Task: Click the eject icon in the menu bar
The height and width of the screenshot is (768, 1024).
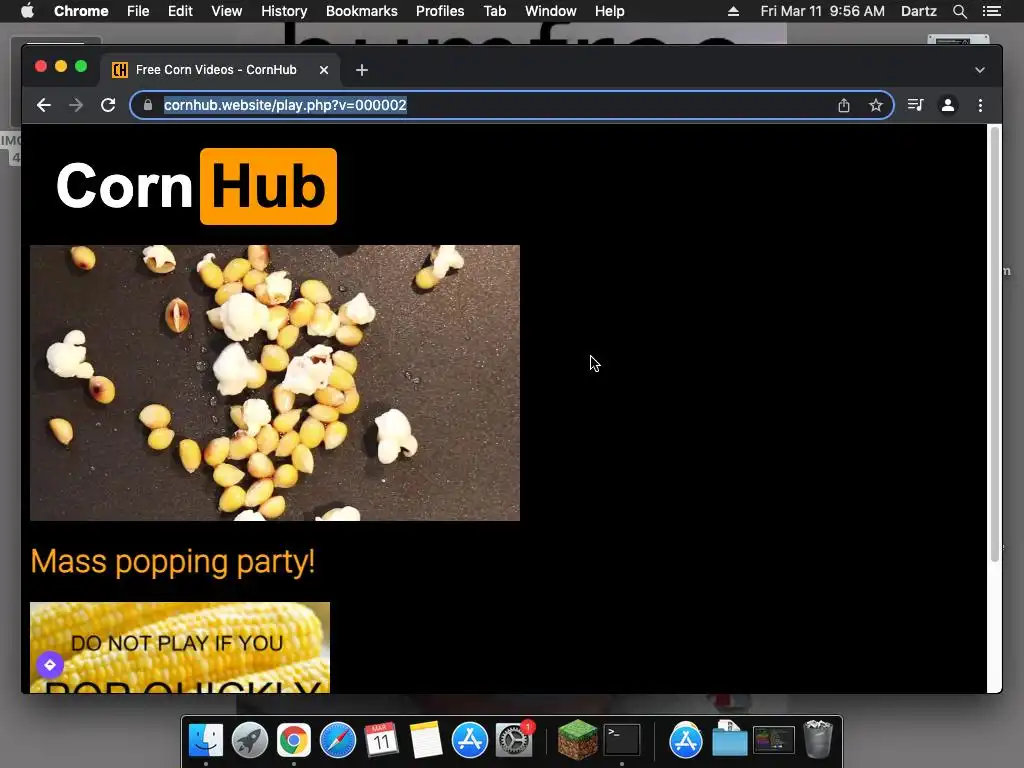Action: (733, 11)
